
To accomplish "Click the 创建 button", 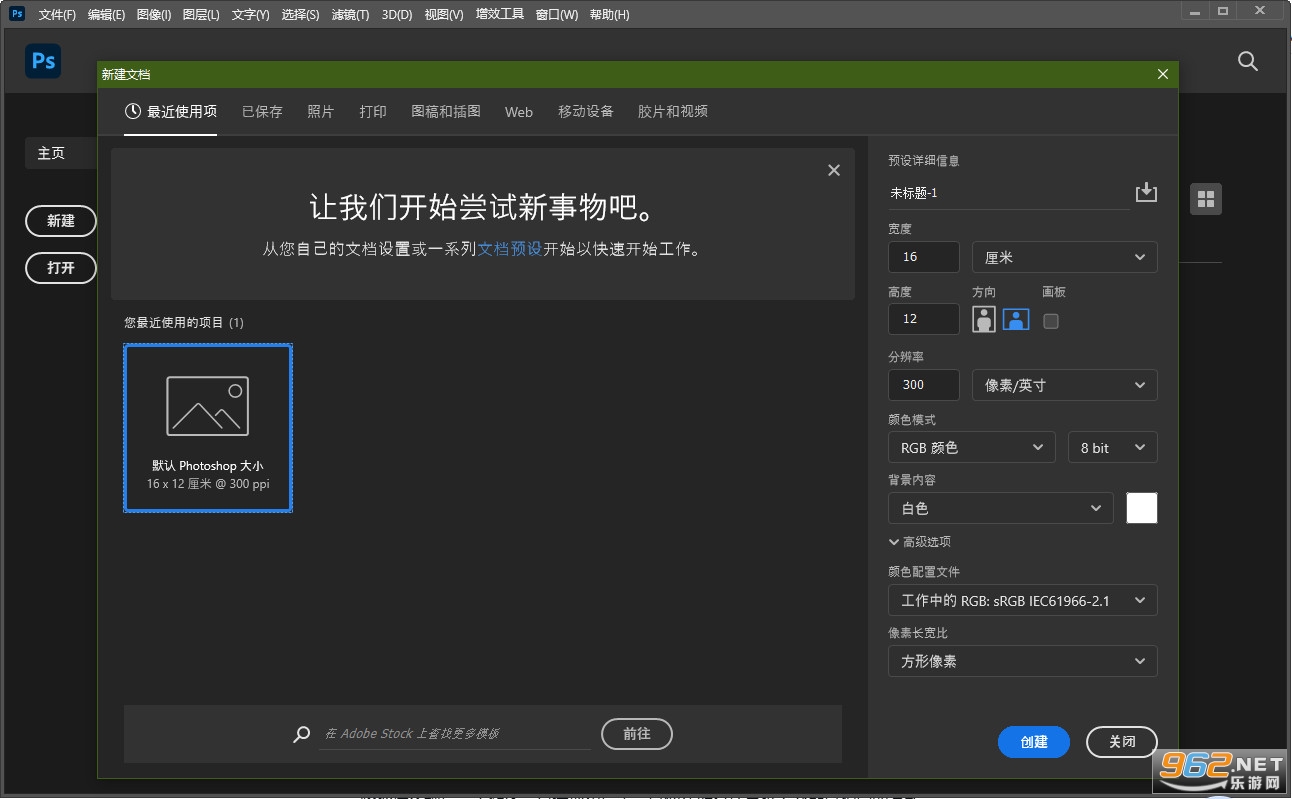I will click(x=1034, y=742).
